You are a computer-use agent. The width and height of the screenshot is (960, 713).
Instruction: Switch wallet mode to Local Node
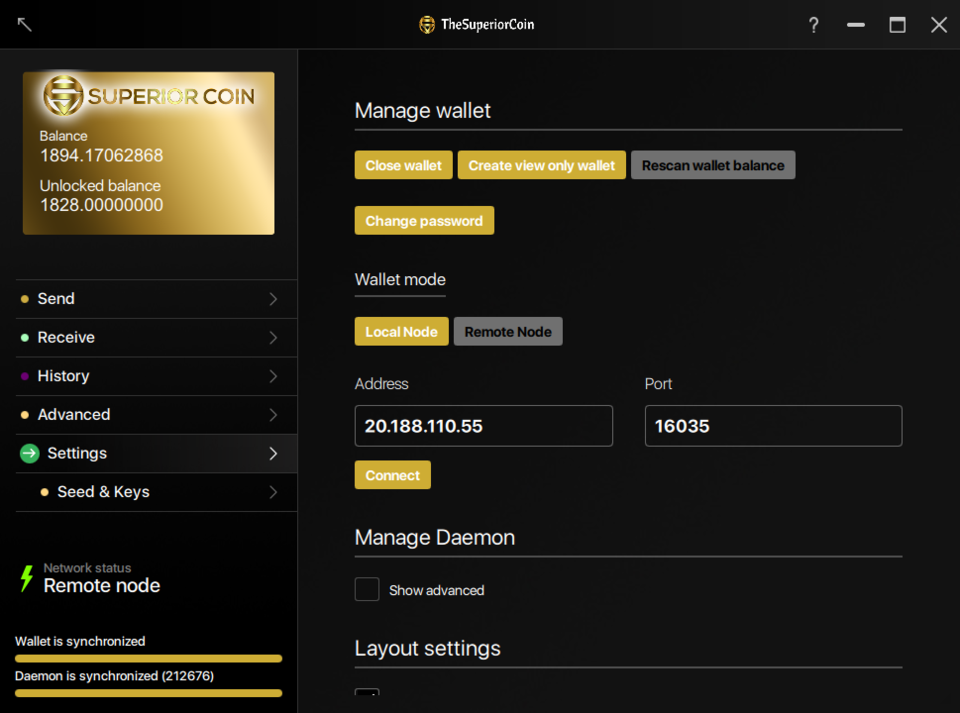pos(402,332)
